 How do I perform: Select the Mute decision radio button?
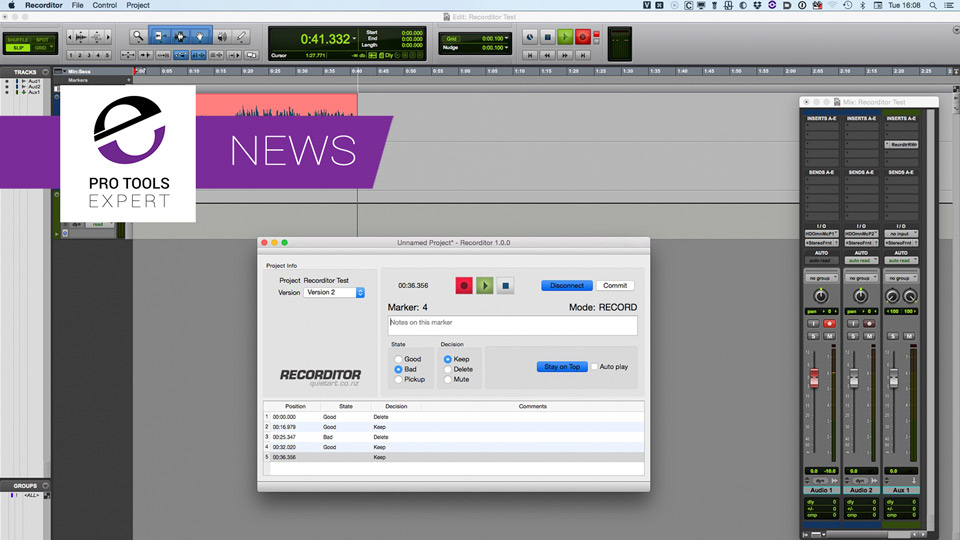[448, 380]
